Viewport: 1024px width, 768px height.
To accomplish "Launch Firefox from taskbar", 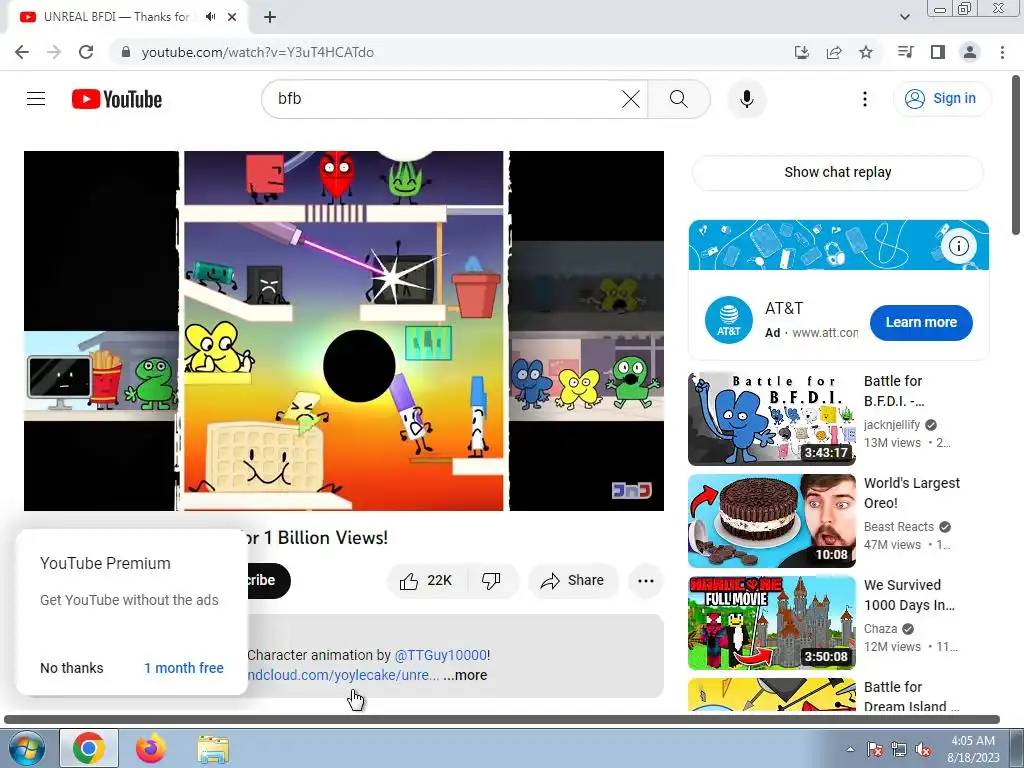I will click(151, 748).
